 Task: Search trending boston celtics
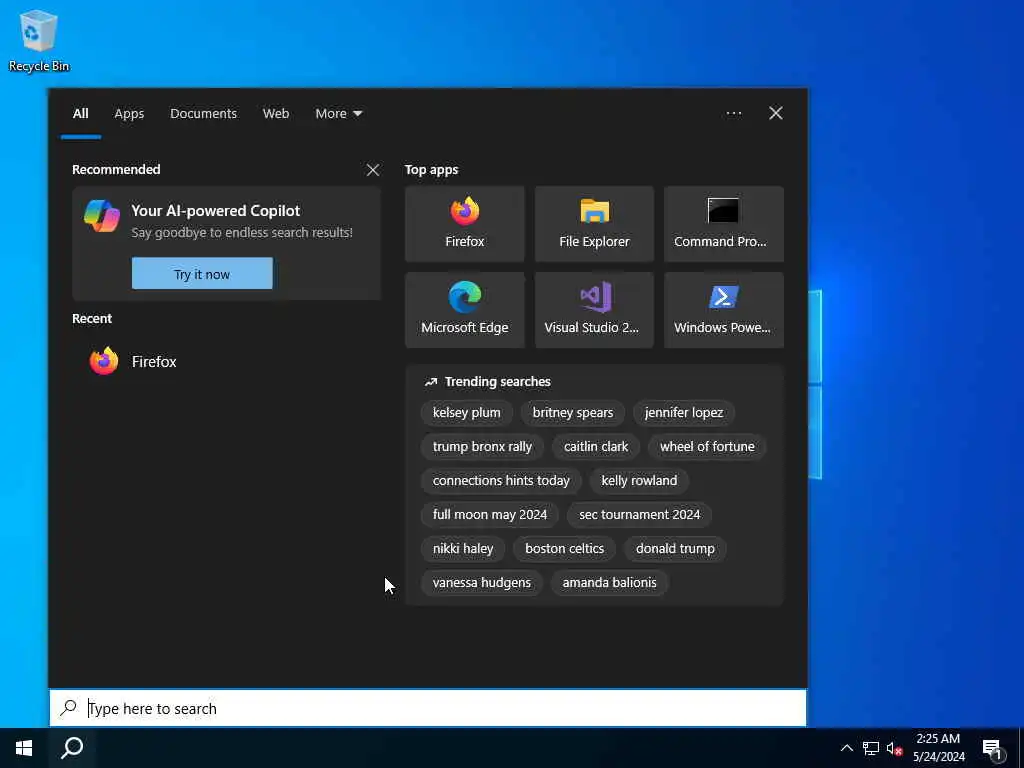coord(564,549)
